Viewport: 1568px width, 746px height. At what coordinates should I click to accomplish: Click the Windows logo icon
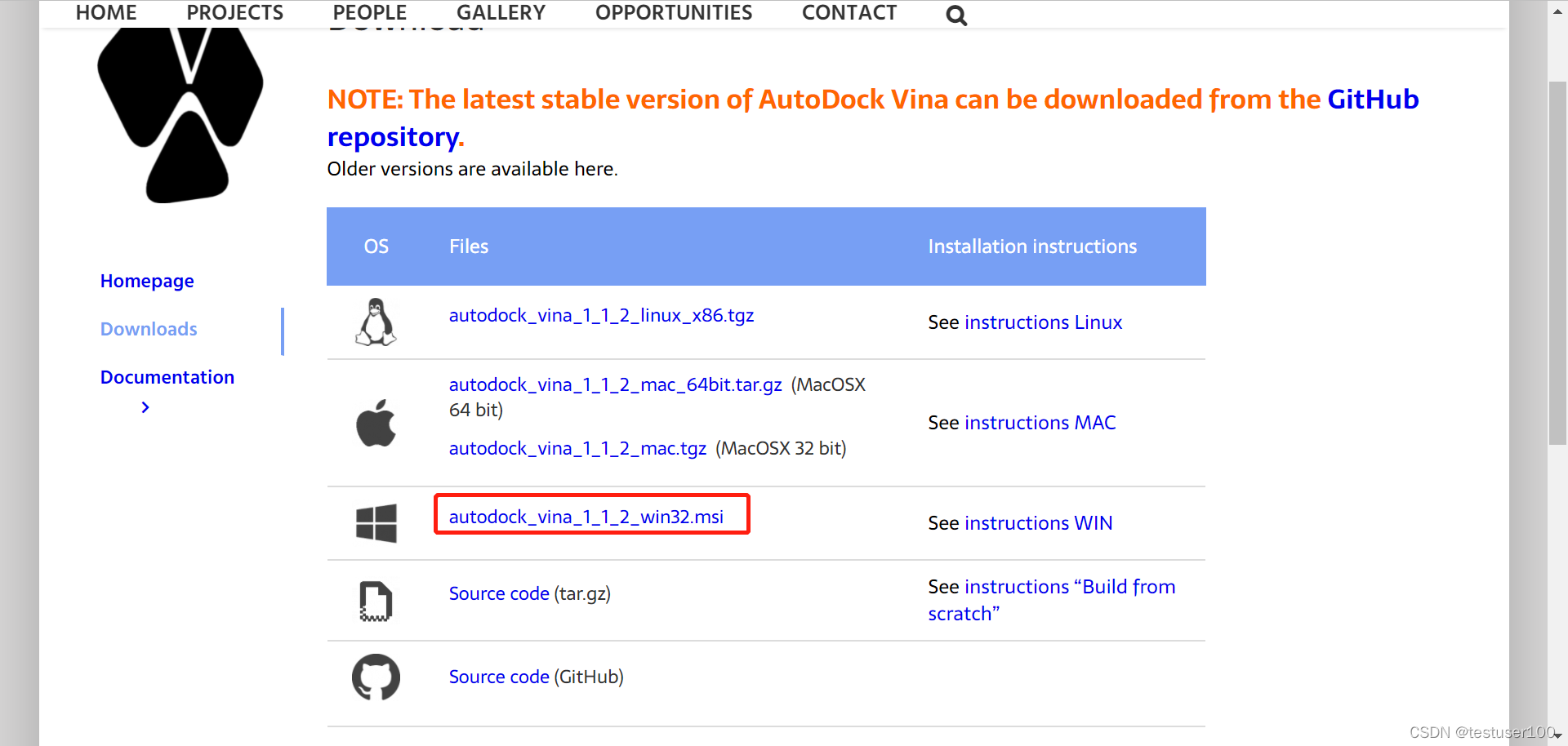pos(376,523)
